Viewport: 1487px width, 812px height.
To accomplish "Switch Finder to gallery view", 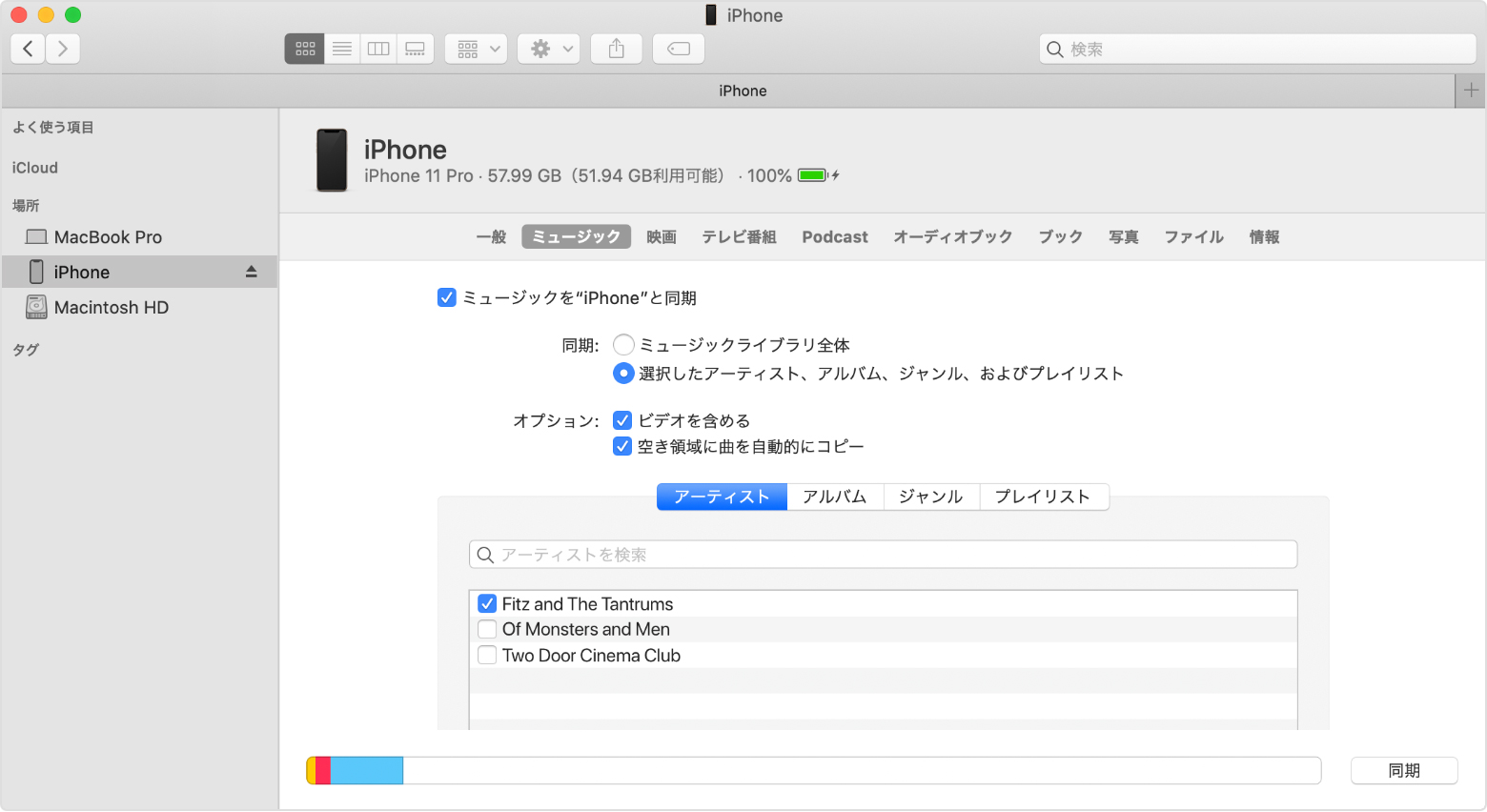I will click(x=416, y=49).
